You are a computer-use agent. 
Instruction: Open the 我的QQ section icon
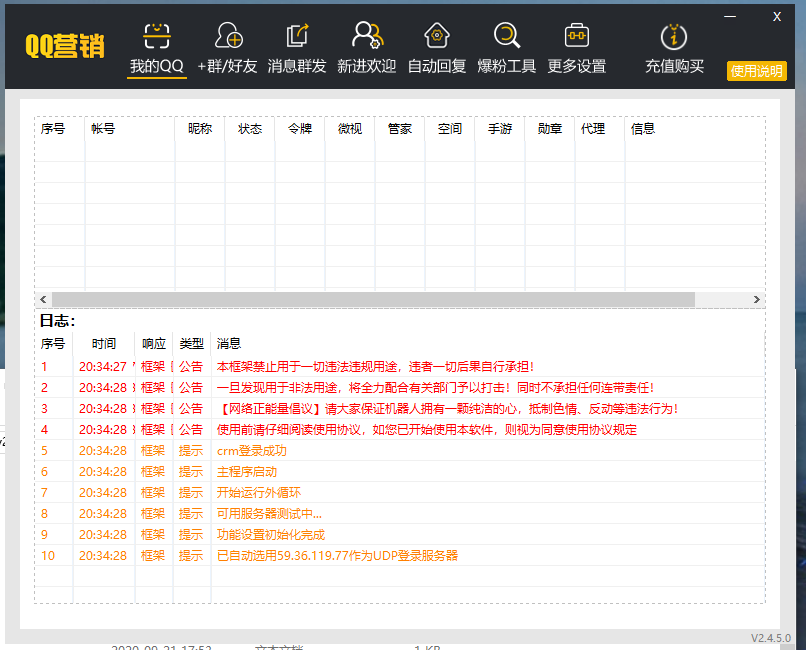pos(156,36)
